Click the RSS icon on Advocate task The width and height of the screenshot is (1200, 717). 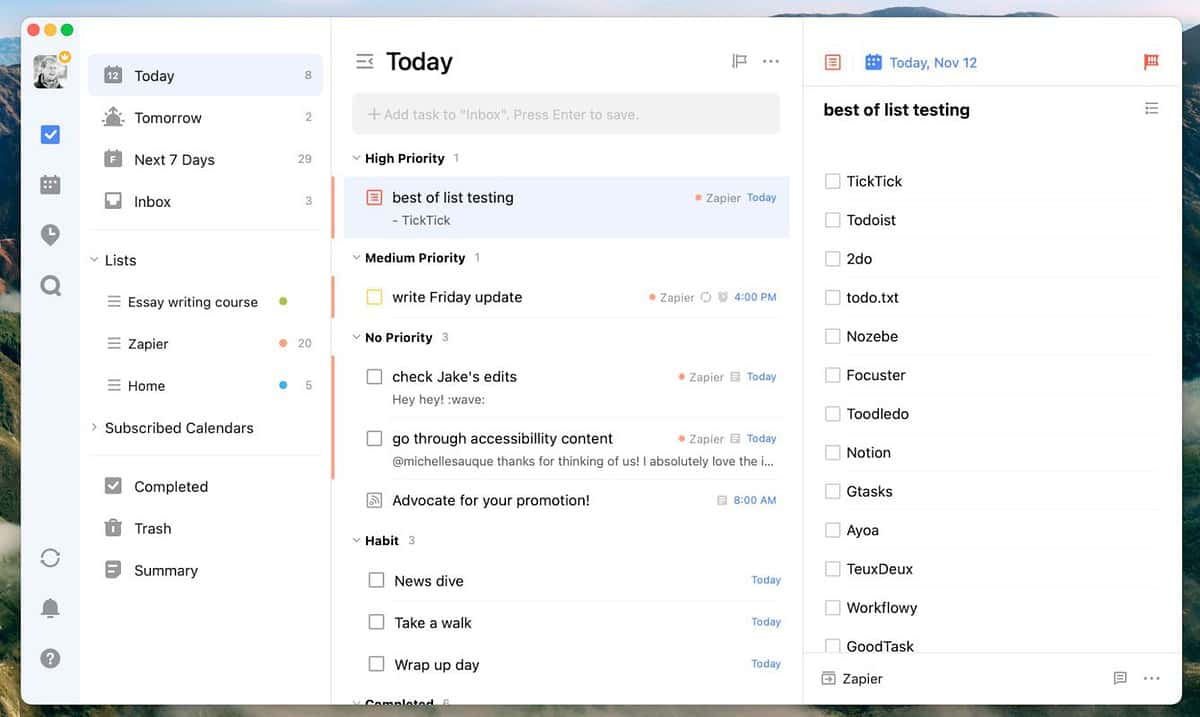(x=374, y=500)
